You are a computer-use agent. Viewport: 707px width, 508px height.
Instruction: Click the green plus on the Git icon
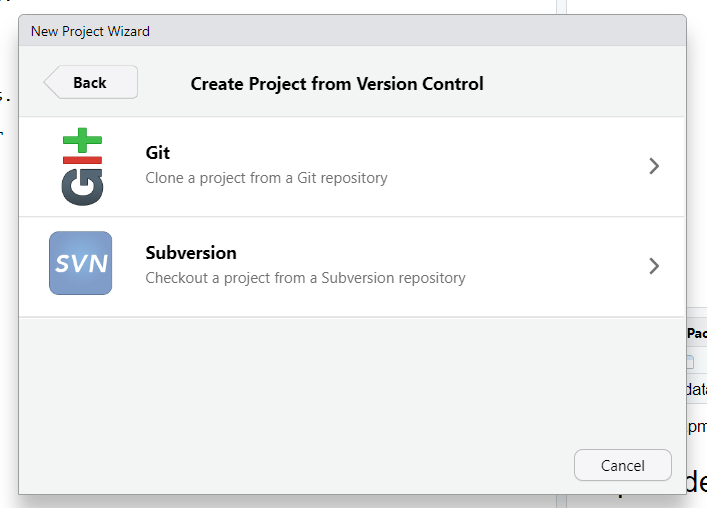(x=81, y=140)
